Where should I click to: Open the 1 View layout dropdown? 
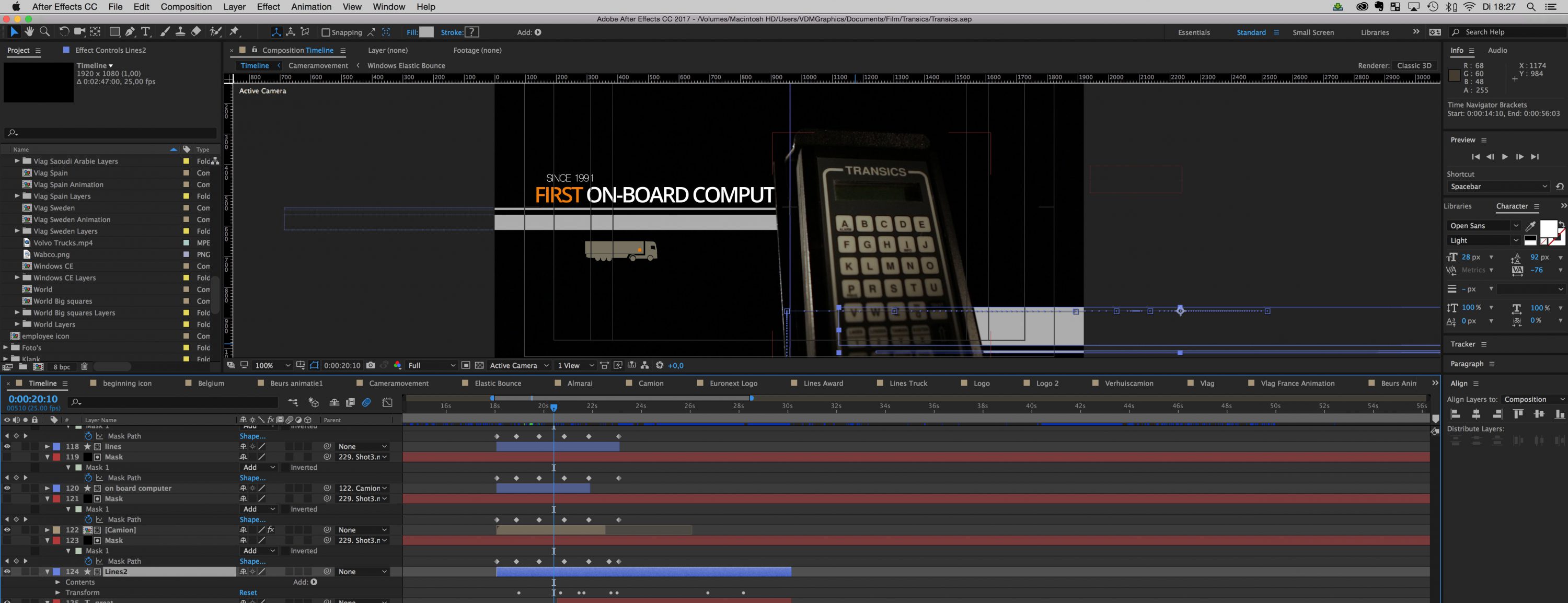(x=575, y=365)
